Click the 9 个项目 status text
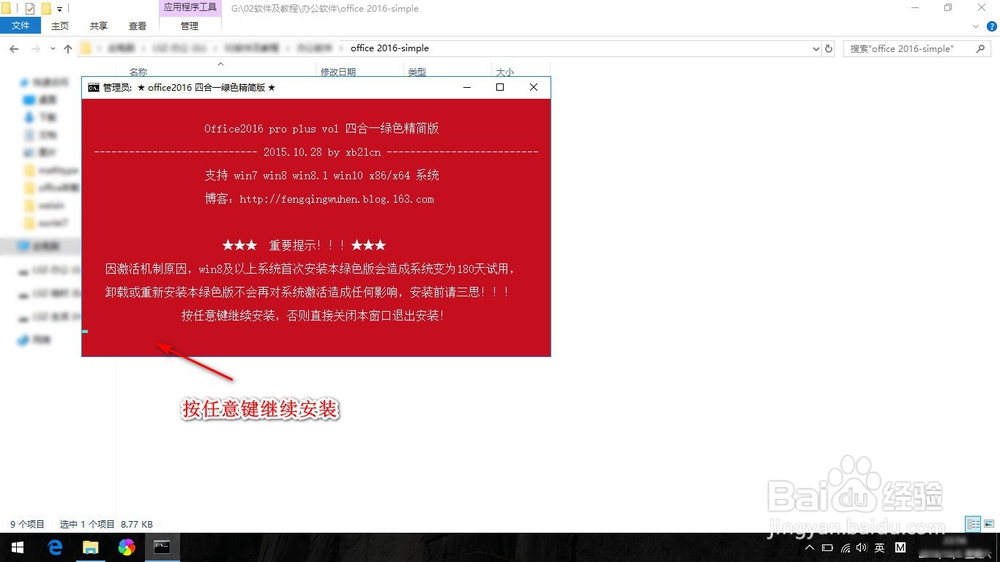This screenshot has width=1000, height=562. coord(27,524)
